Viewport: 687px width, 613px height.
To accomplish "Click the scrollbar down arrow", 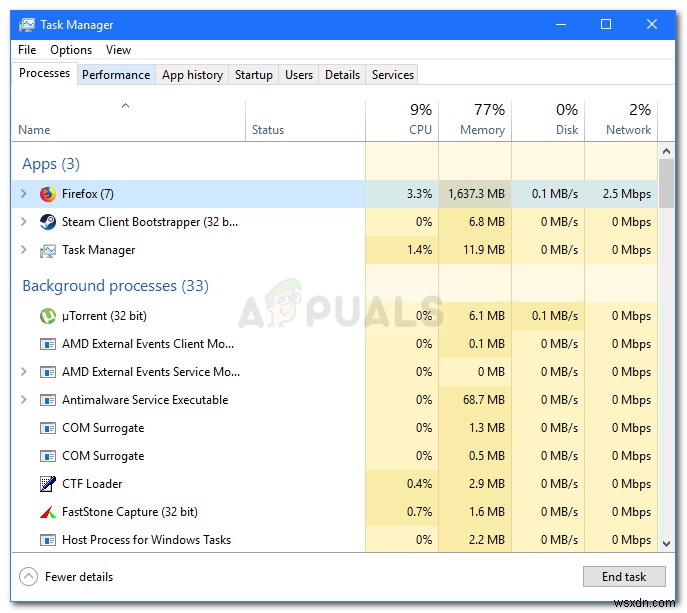I will click(666, 544).
